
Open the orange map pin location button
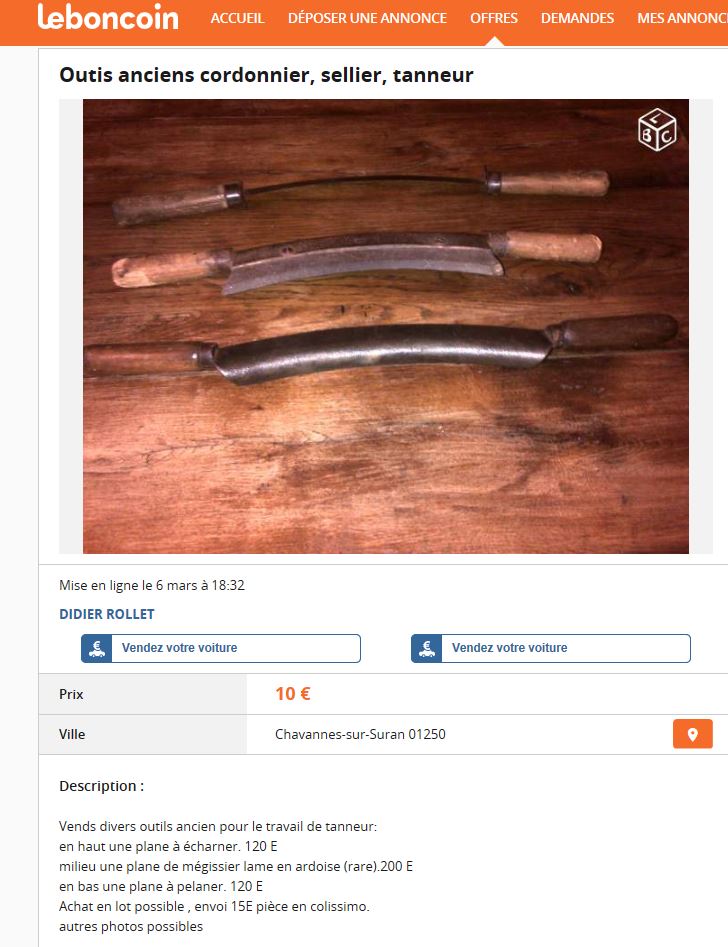(692, 734)
